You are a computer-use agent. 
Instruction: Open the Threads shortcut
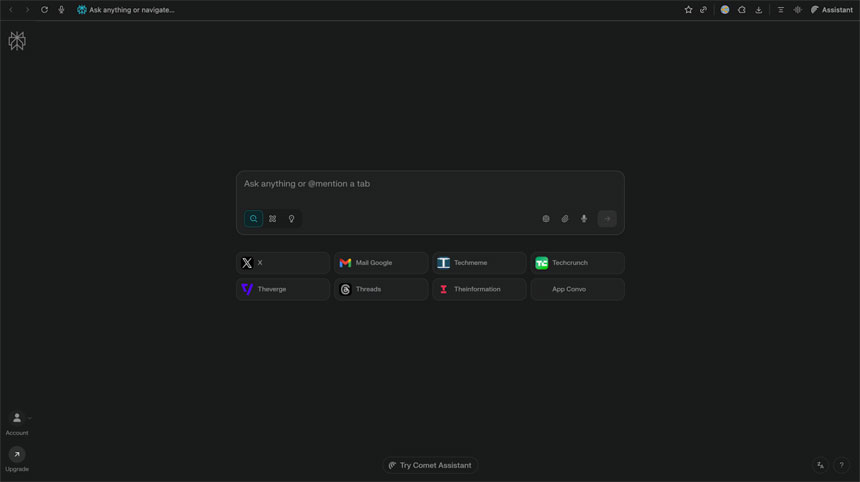pos(381,289)
